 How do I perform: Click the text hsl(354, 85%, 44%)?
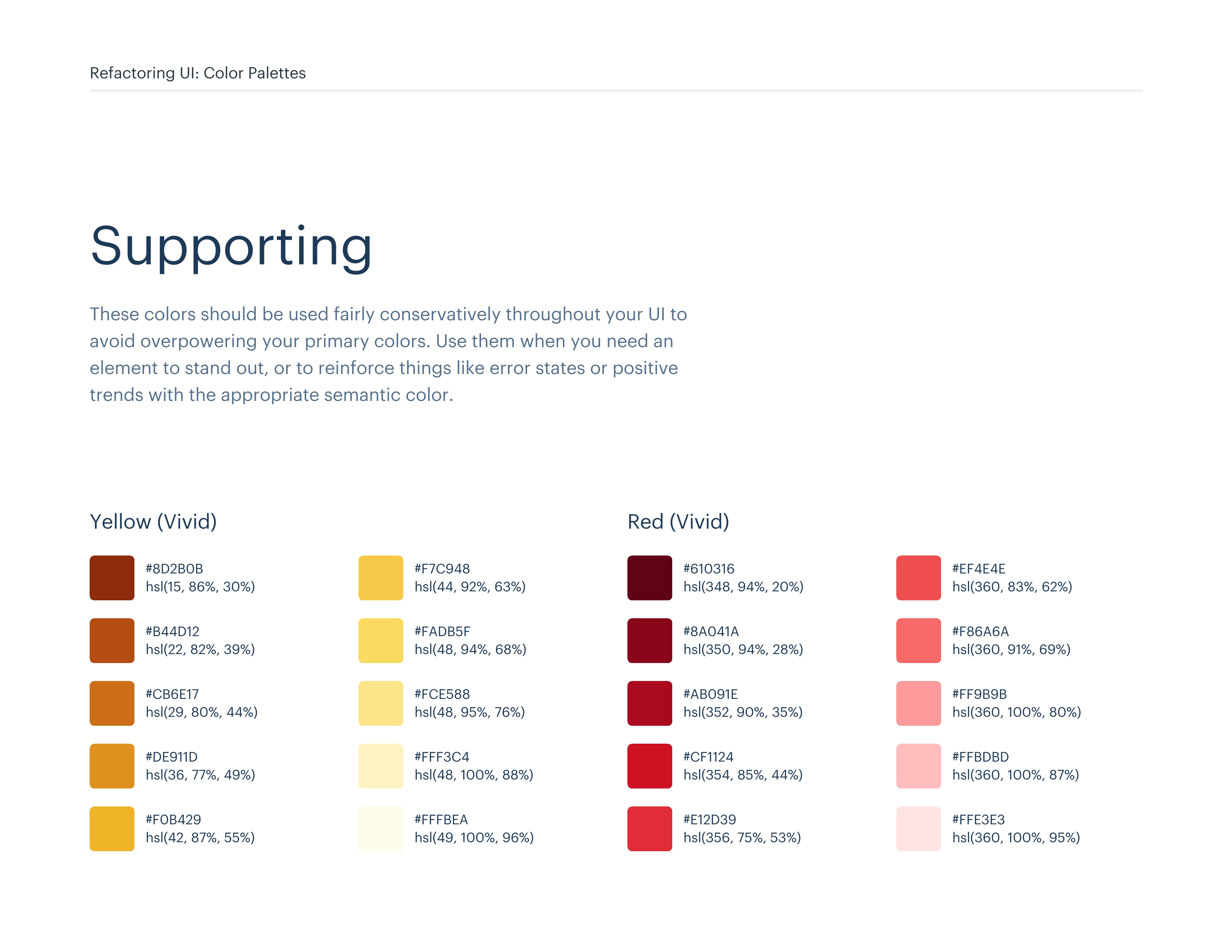click(x=742, y=775)
